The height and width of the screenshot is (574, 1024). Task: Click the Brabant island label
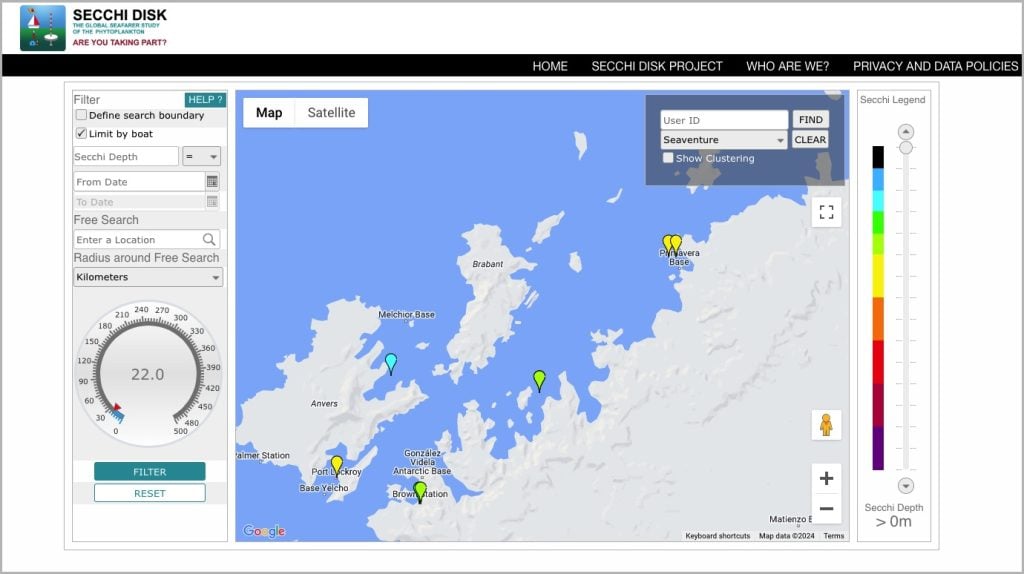(488, 264)
